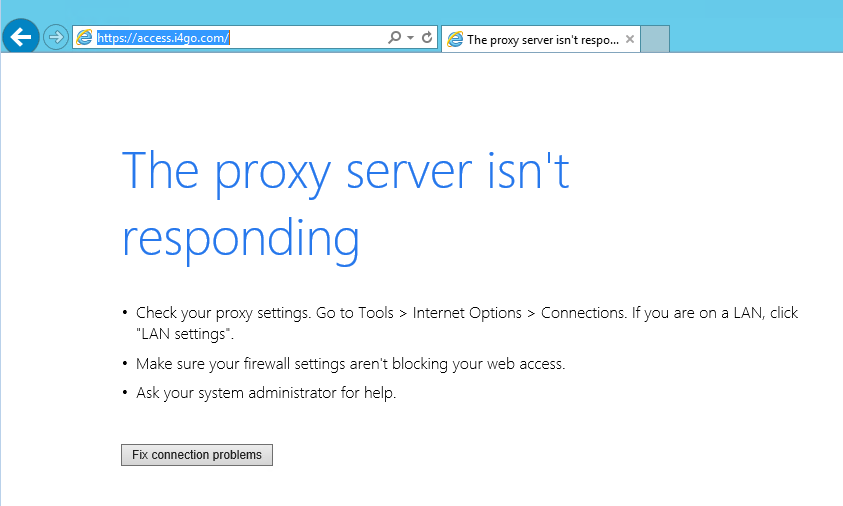Close the proxy server error tab
The width and height of the screenshot is (843, 506).
pyautogui.click(x=630, y=39)
